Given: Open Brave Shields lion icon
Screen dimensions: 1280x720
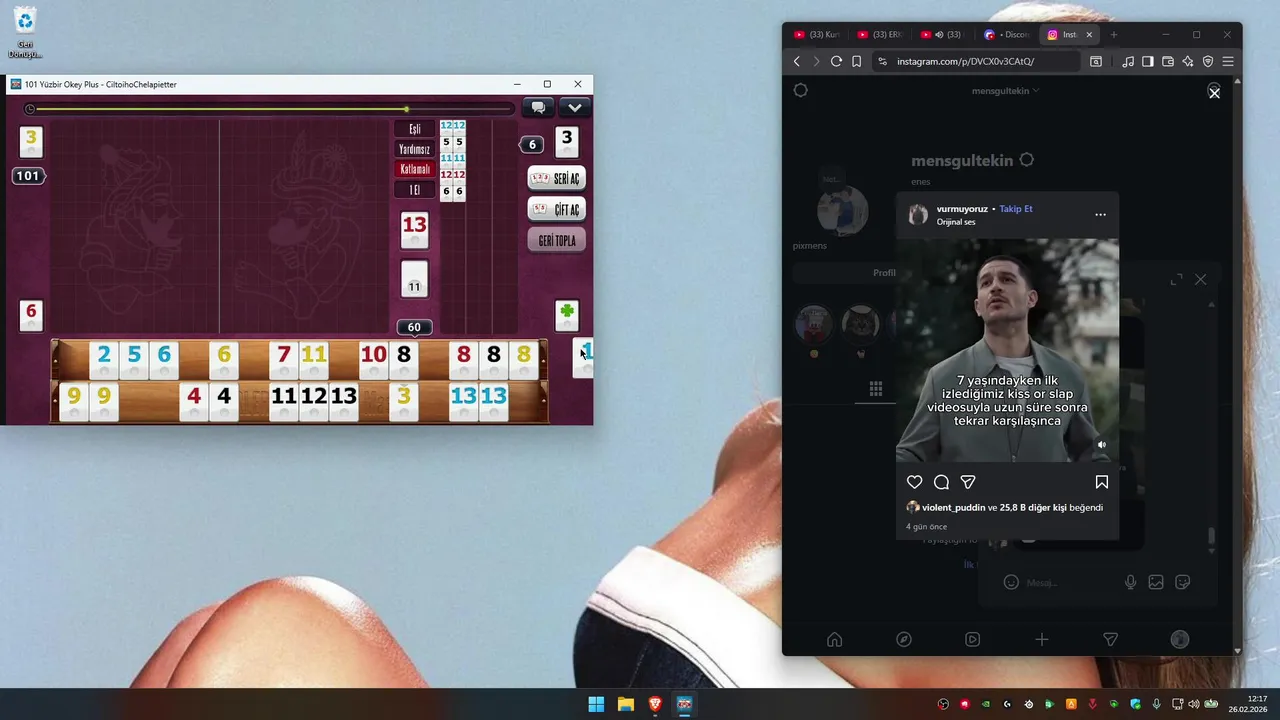Looking at the screenshot, I should point(1208,61).
